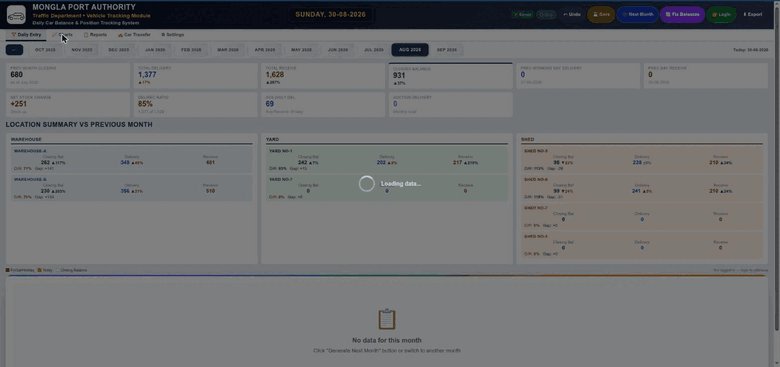
Task: Select the AUG 2026 month tab
Action: pyautogui.click(x=410, y=50)
